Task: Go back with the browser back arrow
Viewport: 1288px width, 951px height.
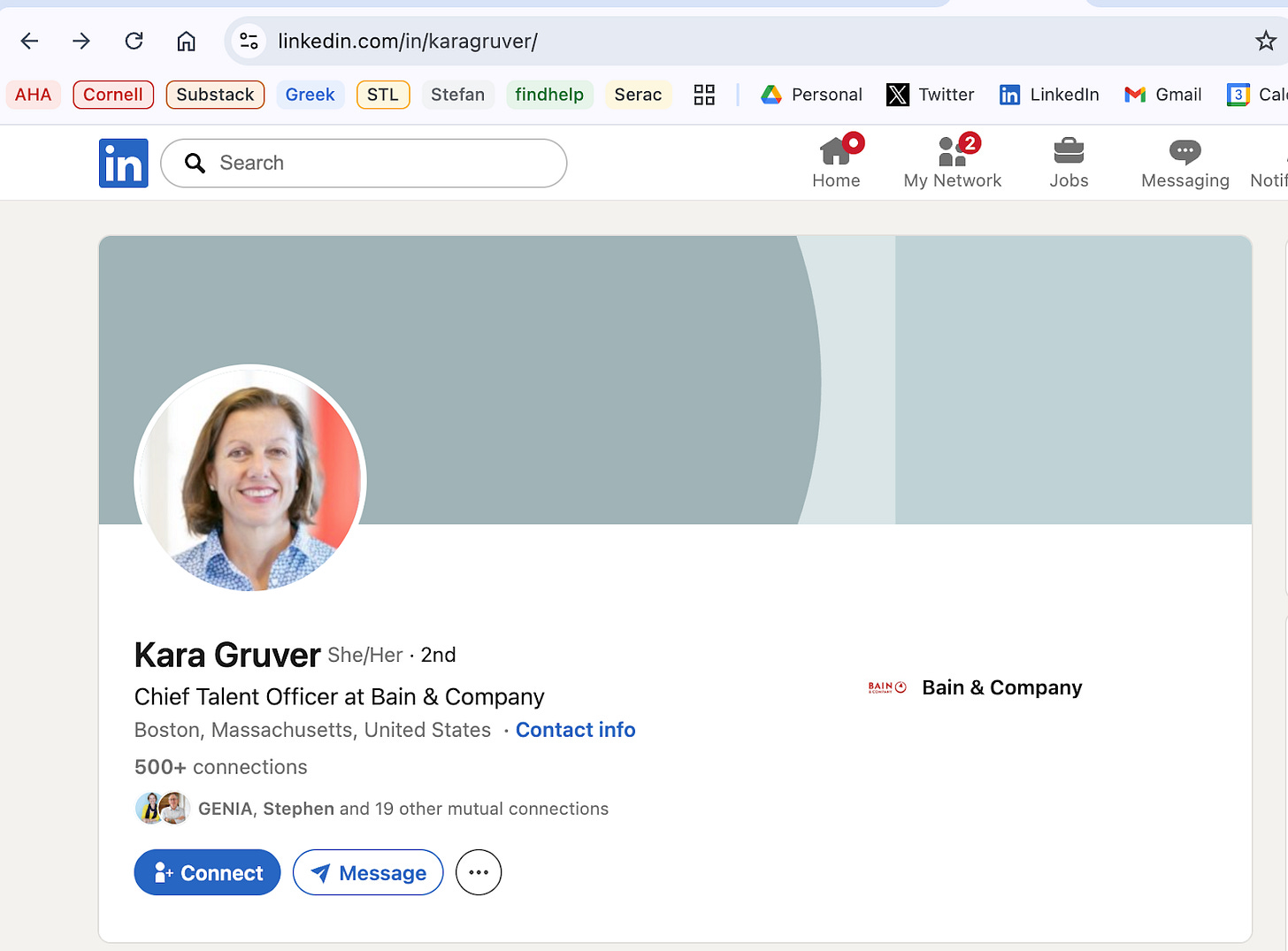Action: point(29,41)
